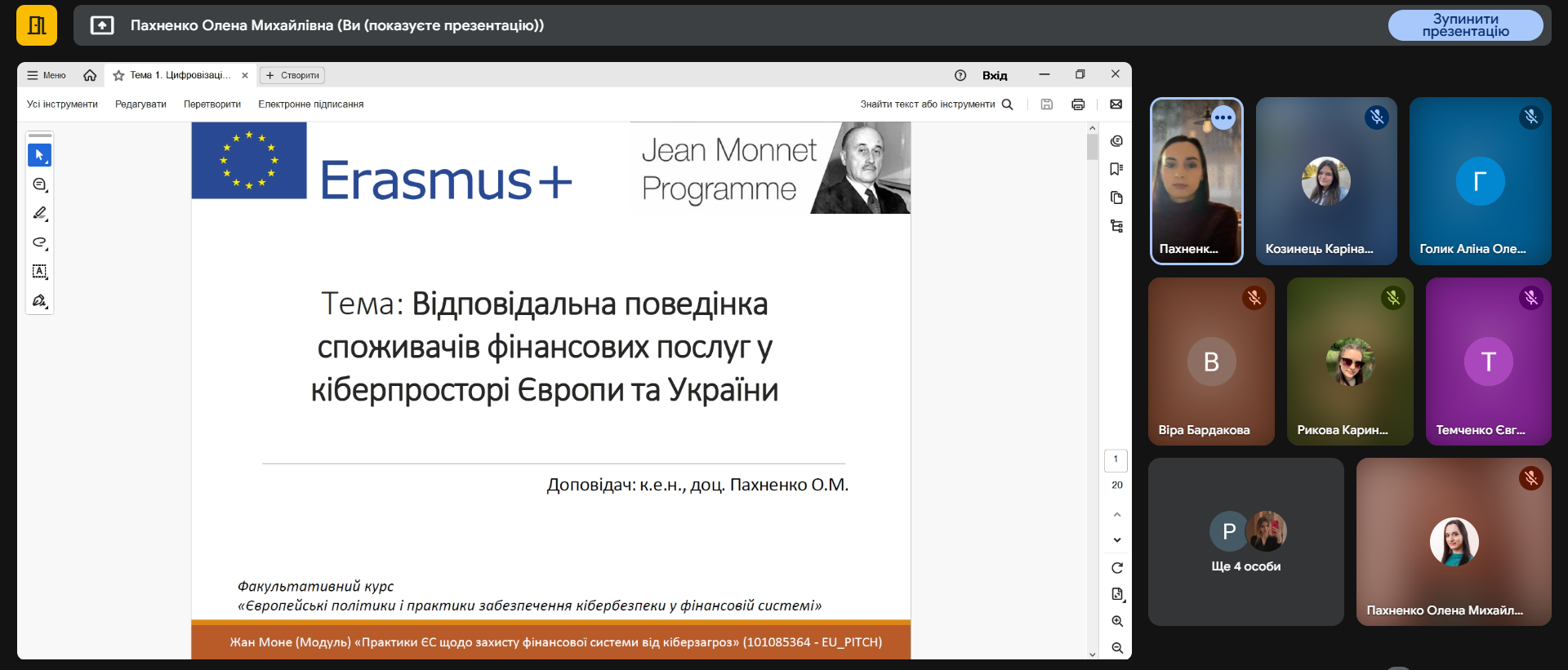Select the Рикова Карин participant tile

point(1350,362)
